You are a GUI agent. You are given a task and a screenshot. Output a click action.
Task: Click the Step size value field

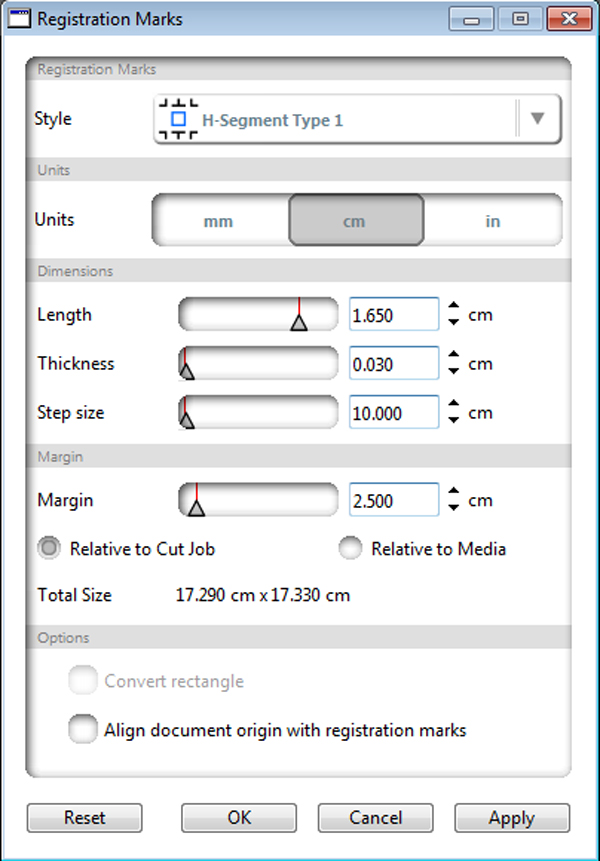393,412
